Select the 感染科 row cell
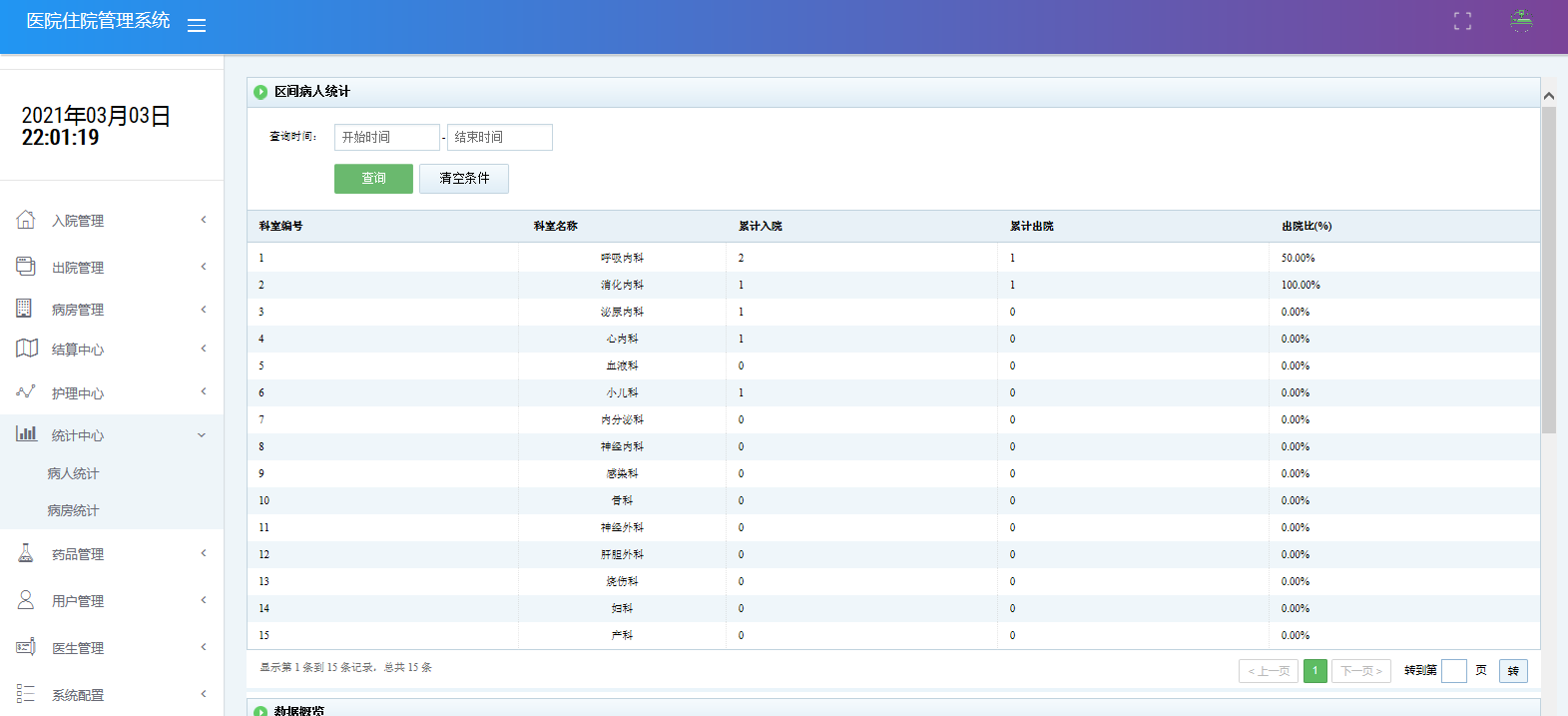Image resolution: width=1568 pixels, height=716 pixels. tap(622, 473)
